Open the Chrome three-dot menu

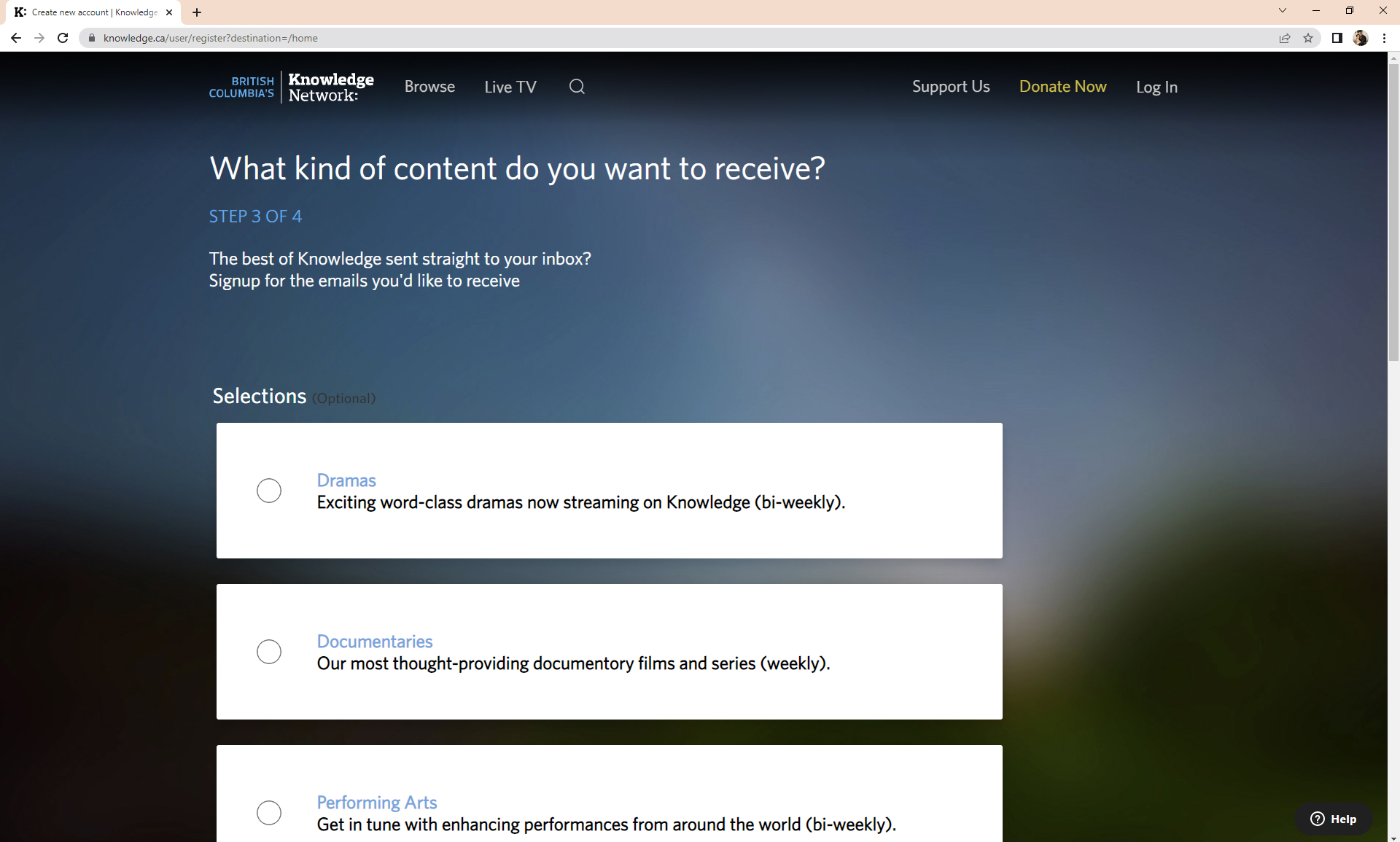(1384, 38)
